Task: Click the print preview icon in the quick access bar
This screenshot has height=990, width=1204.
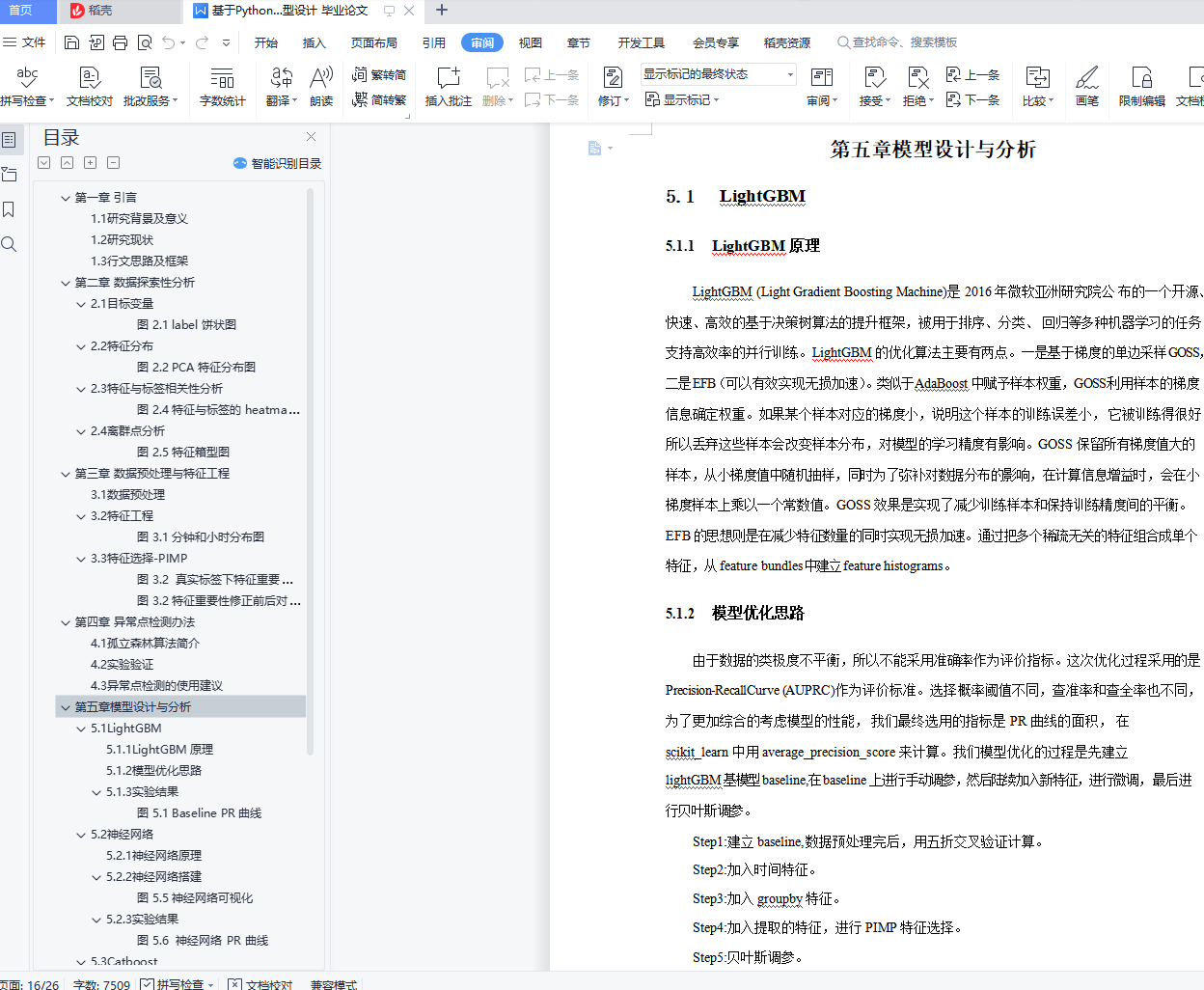Action: coord(145,42)
